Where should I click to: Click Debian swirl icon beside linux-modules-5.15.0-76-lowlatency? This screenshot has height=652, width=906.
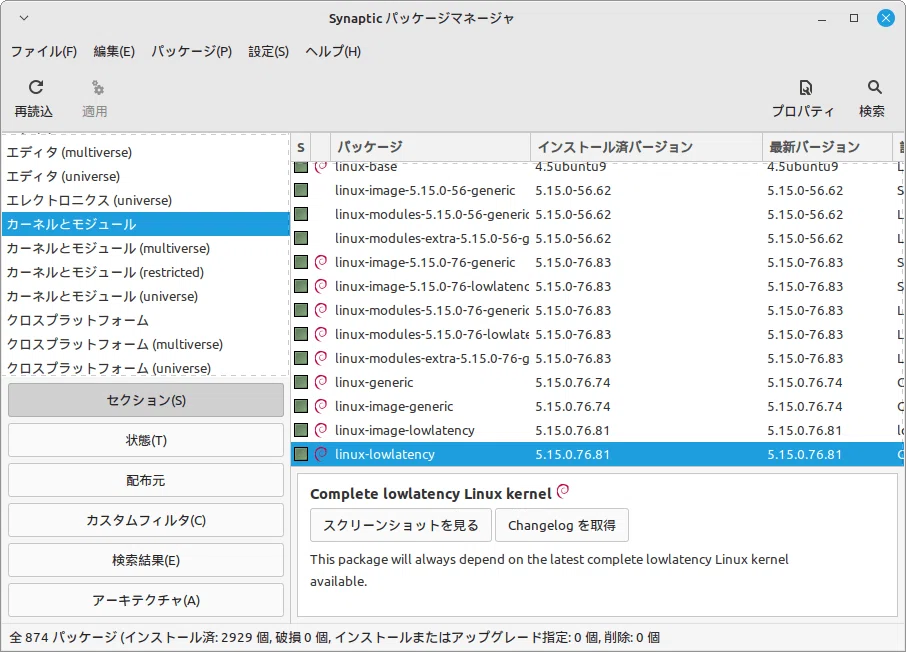pos(321,334)
